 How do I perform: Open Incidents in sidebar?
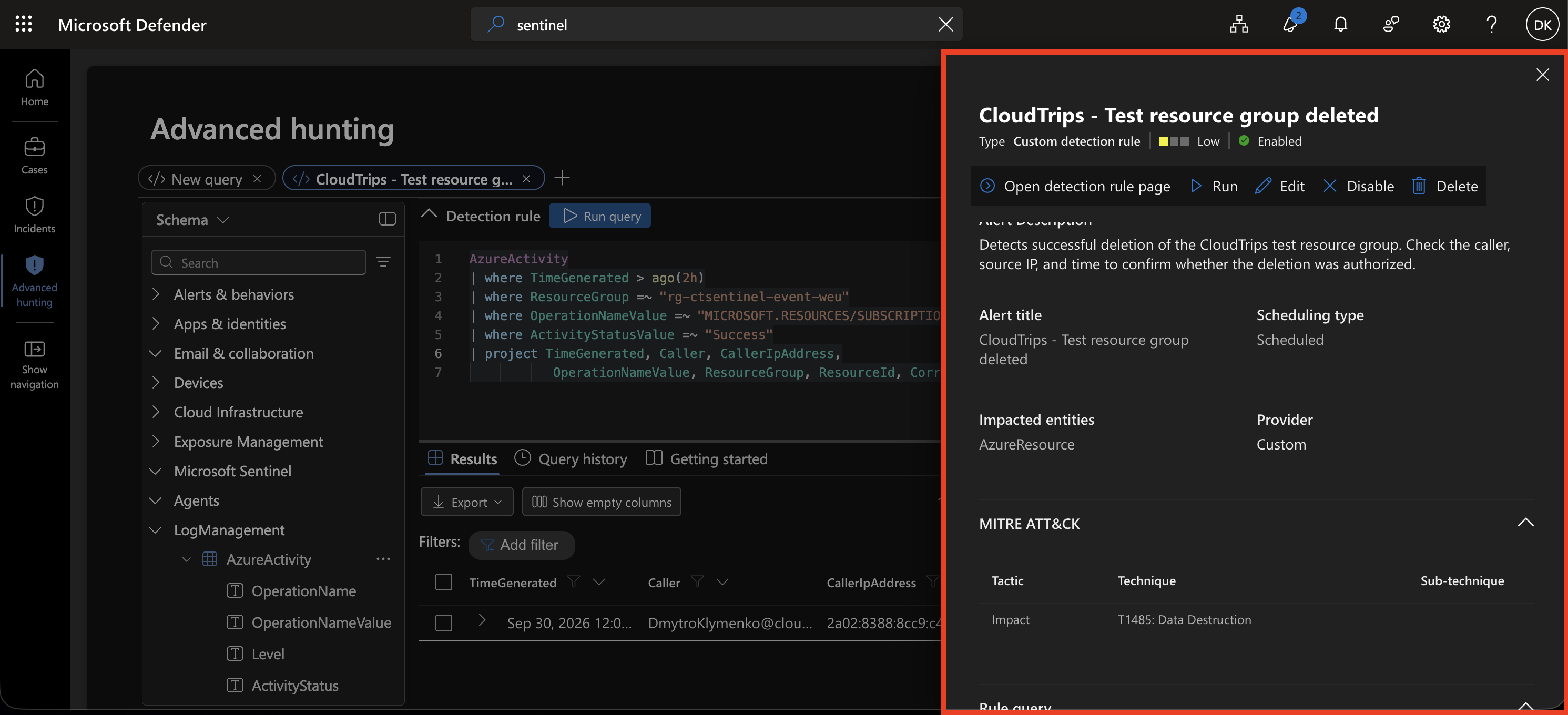(x=35, y=215)
